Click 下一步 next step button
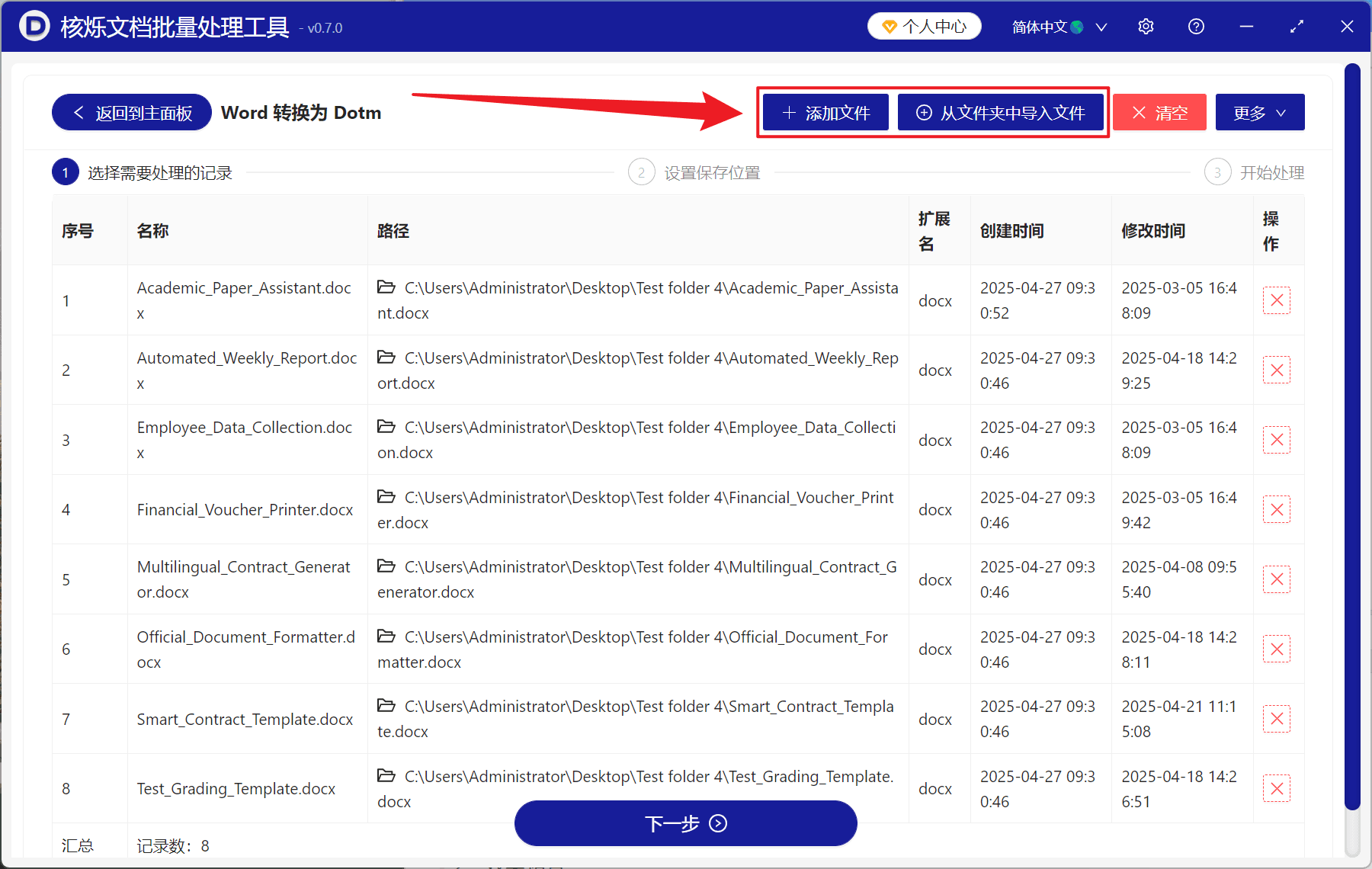 pyautogui.click(x=686, y=823)
